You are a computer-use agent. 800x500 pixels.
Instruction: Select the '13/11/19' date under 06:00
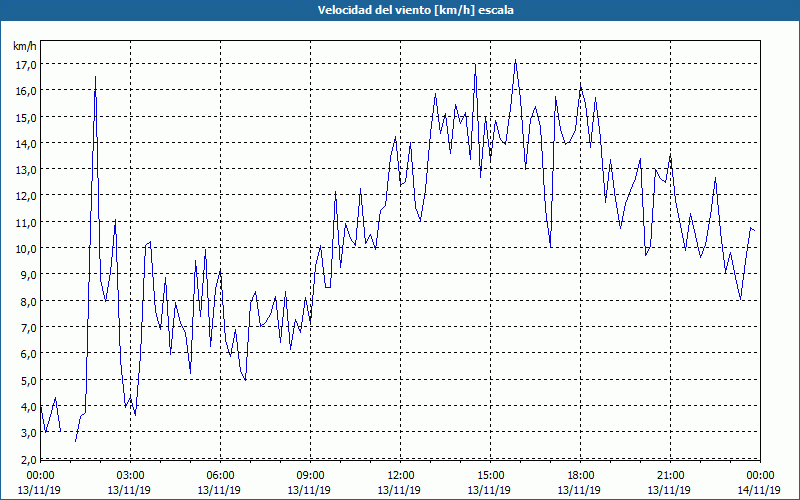[219, 490]
